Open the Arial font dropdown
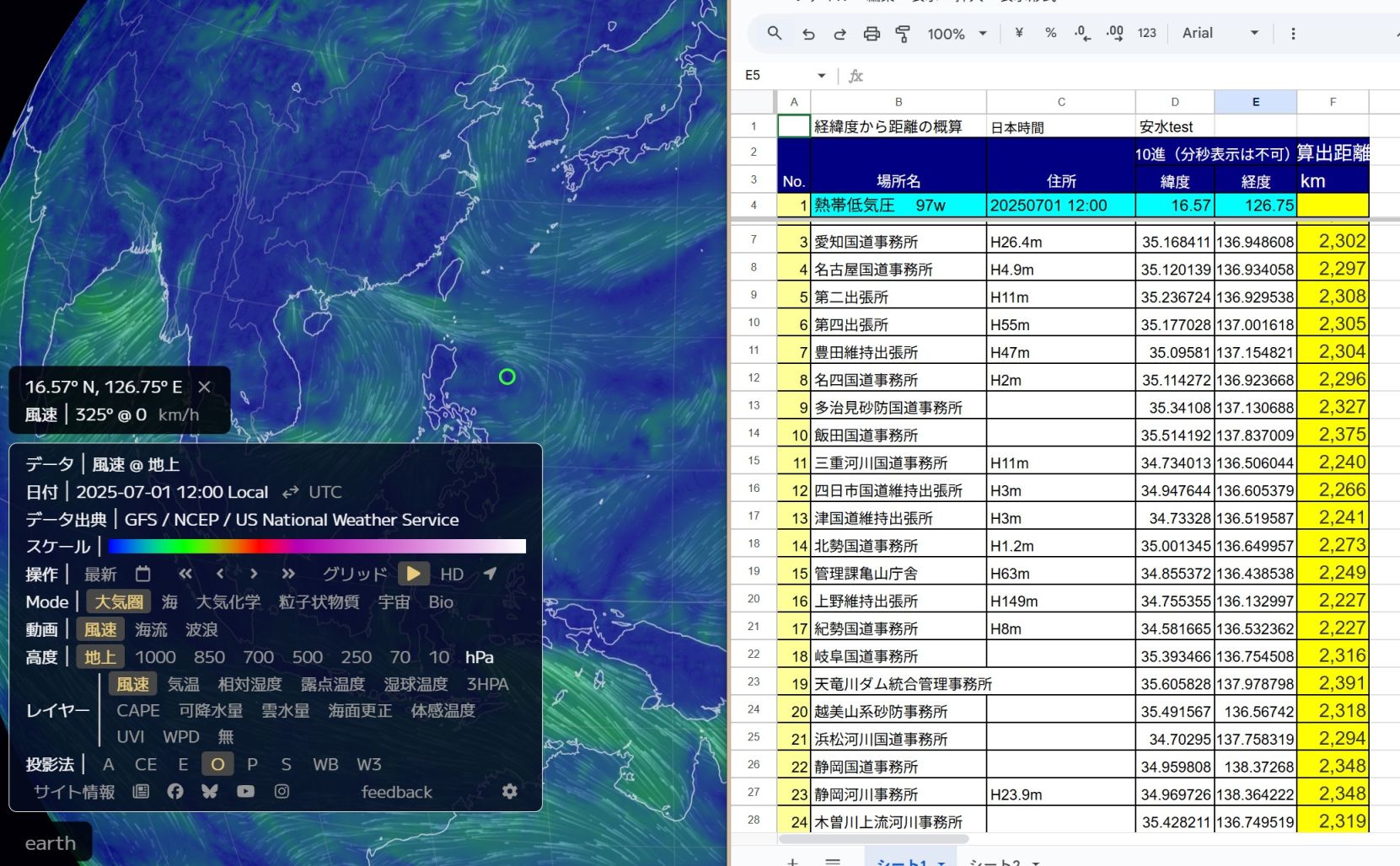 [1220, 33]
